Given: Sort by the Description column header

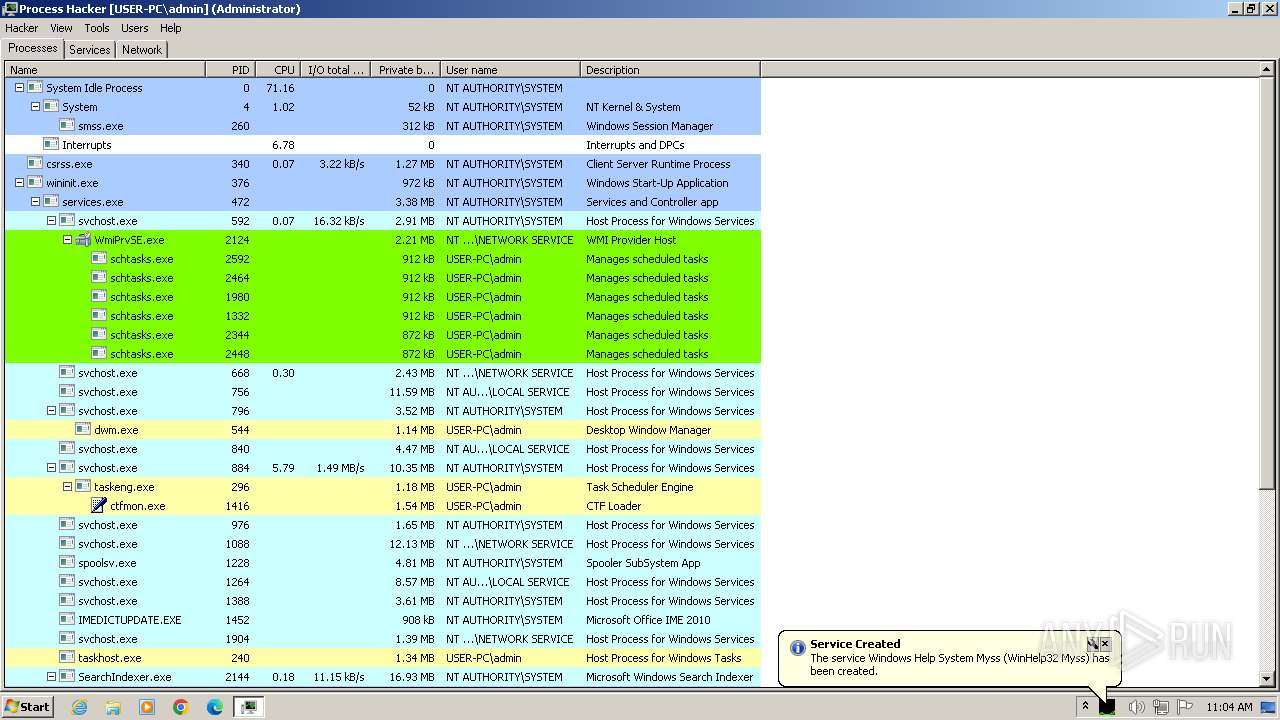Looking at the screenshot, I should (670, 70).
